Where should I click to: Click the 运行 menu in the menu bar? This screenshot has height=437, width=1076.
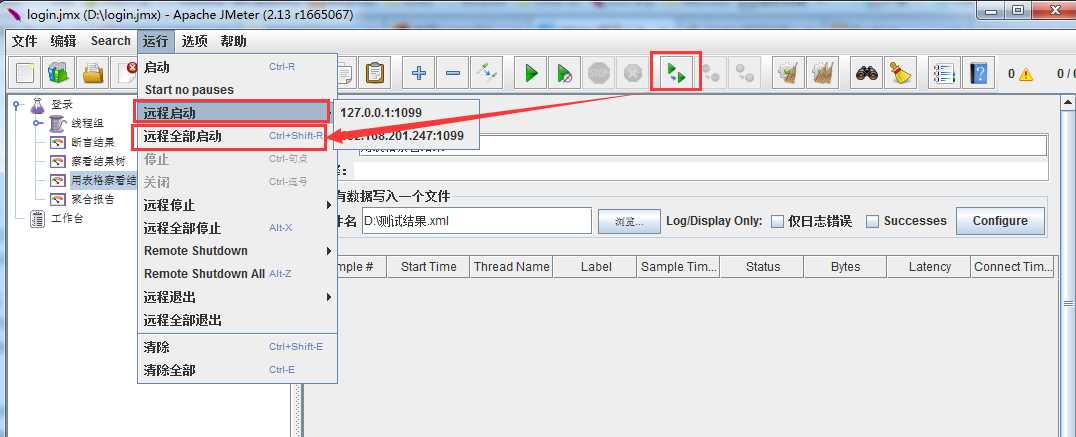(x=156, y=41)
